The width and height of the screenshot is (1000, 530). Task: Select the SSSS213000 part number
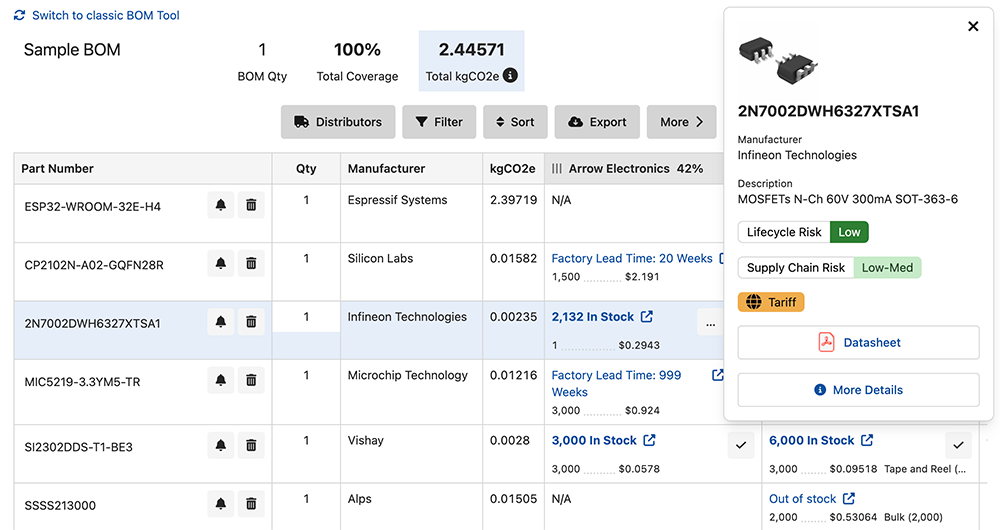pyautogui.click(x=60, y=506)
